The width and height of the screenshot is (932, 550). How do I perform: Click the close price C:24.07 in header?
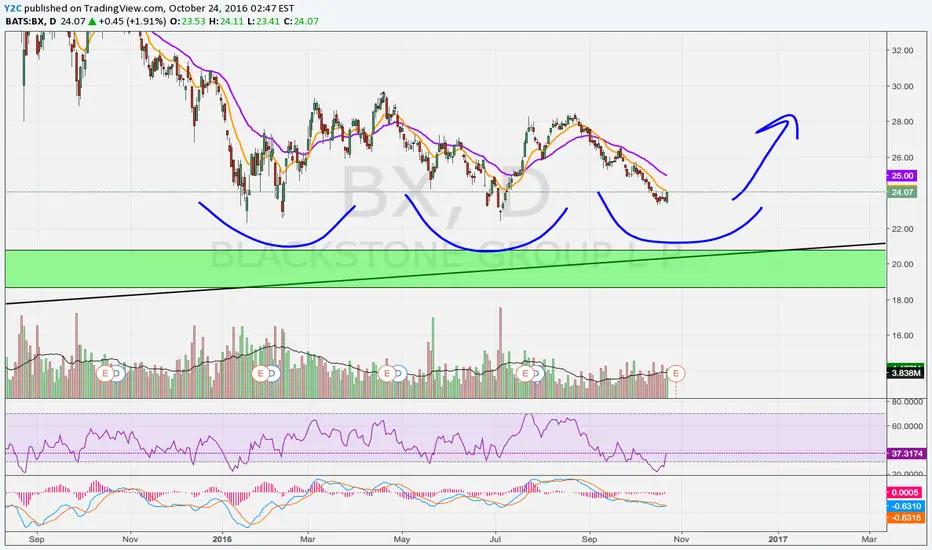click(x=301, y=21)
